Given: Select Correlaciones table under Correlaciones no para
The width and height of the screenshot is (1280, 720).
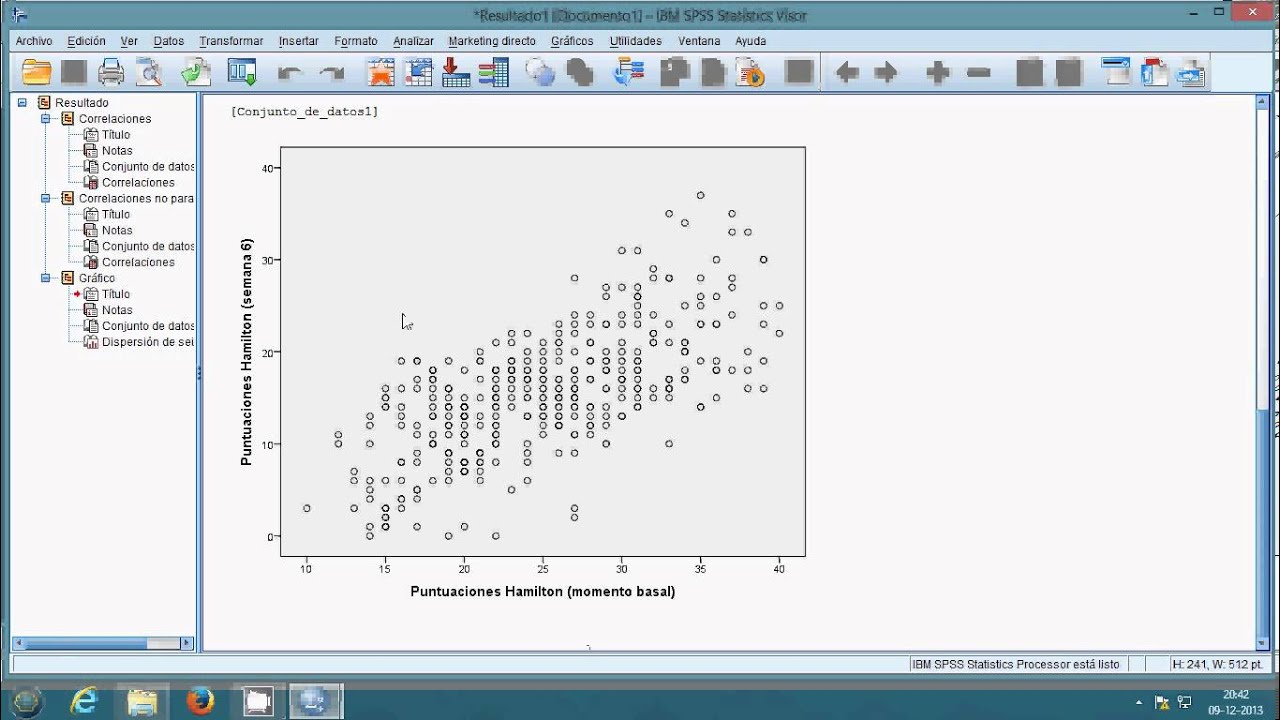Looking at the screenshot, I should click(138, 262).
